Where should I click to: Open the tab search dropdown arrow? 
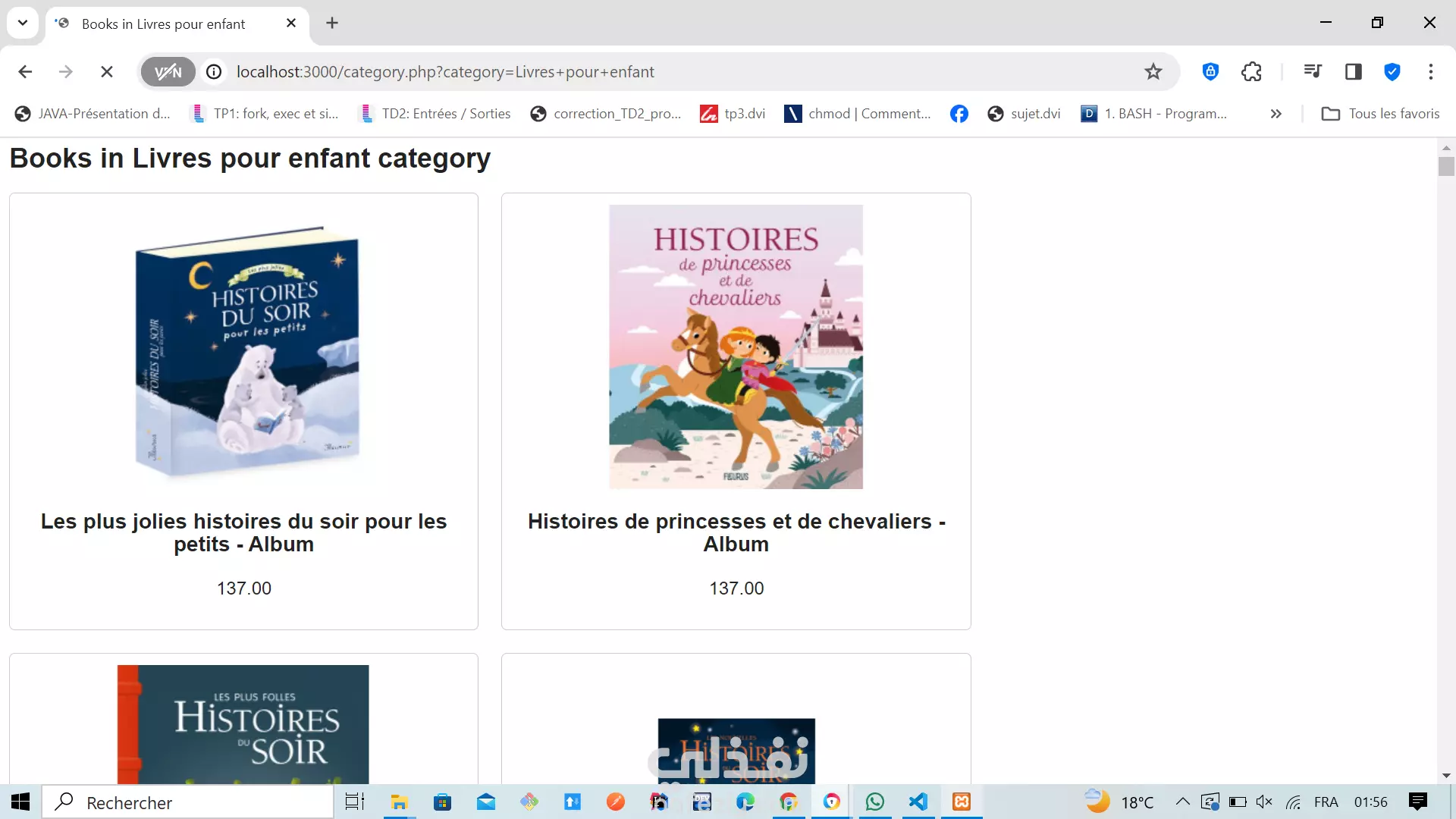coord(23,23)
